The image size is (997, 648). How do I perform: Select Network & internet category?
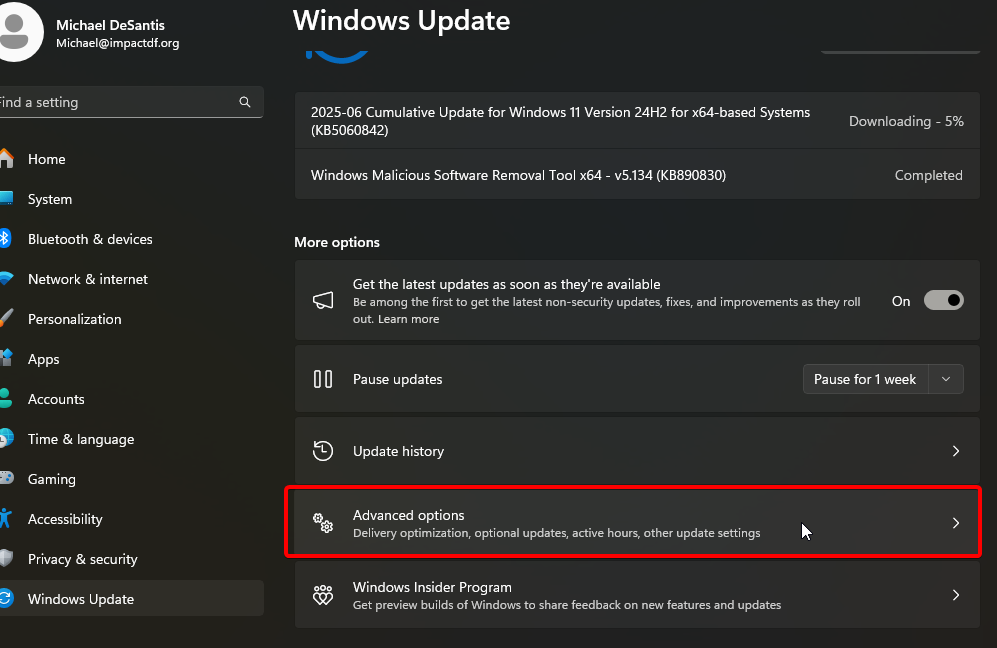(x=88, y=279)
